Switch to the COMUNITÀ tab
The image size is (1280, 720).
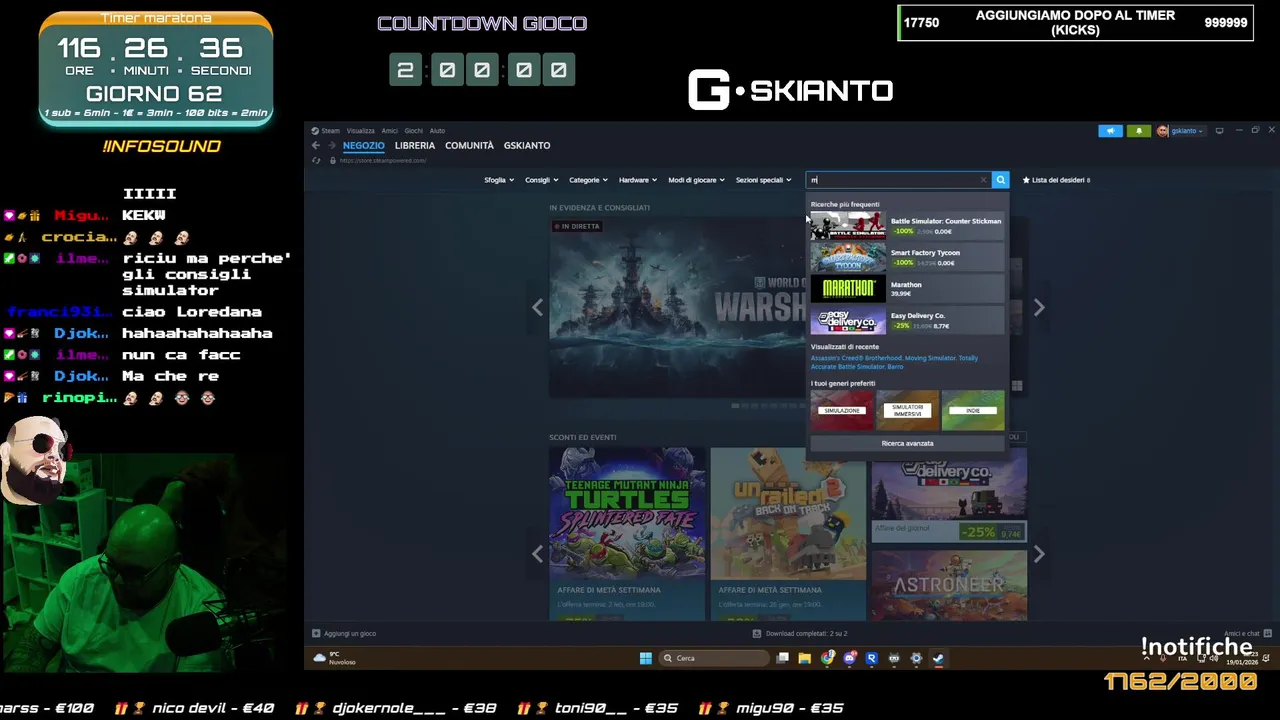pos(469,146)
